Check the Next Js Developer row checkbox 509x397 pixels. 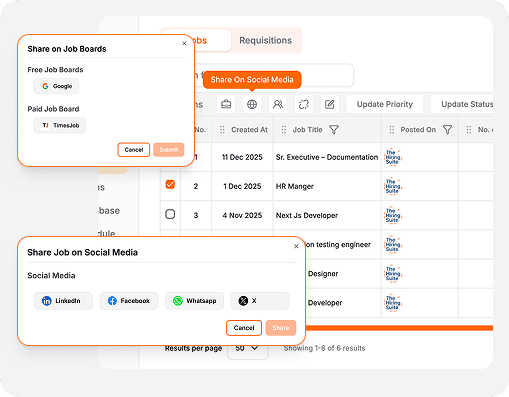170,214
